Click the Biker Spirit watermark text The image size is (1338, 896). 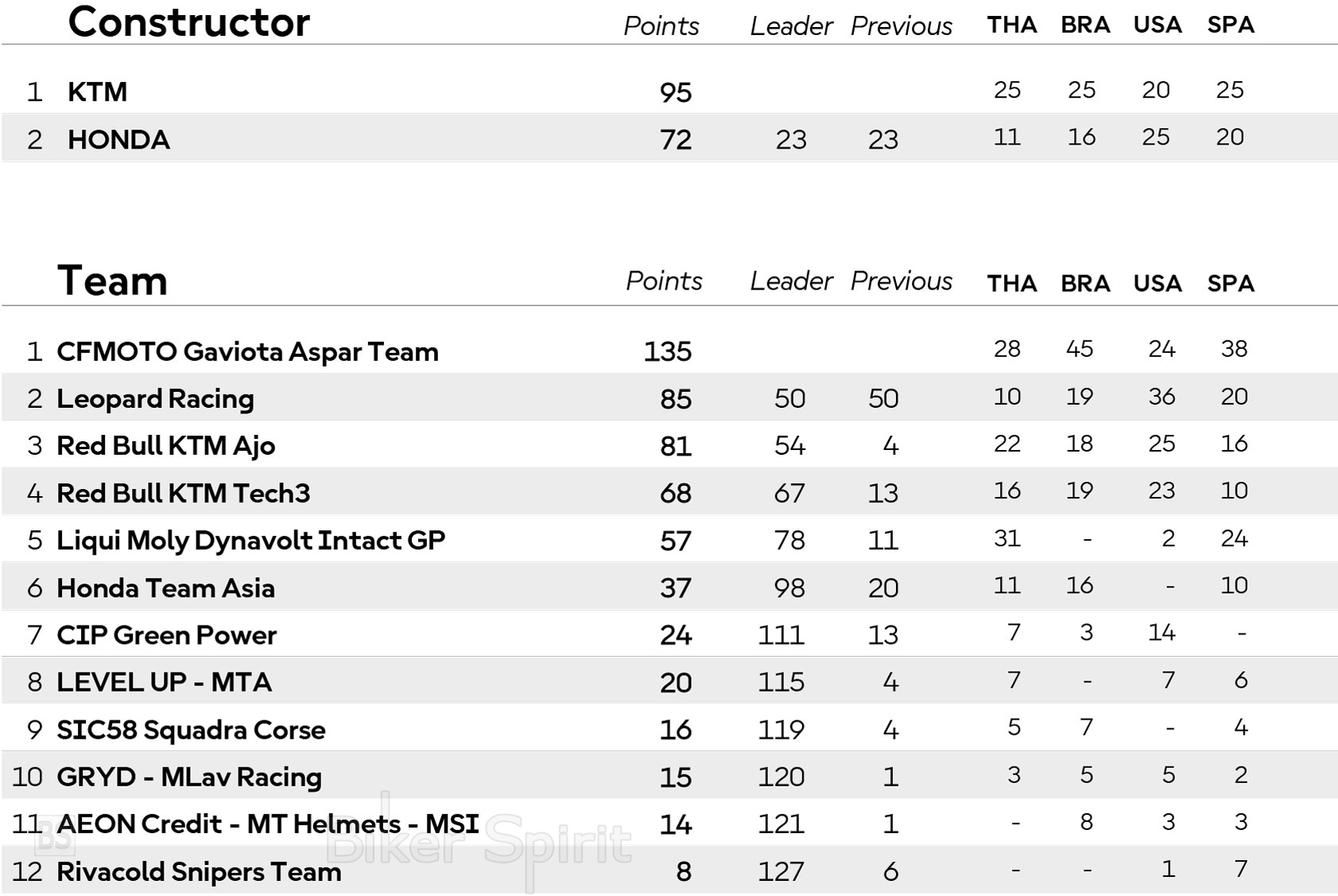(x=479, y=842)
